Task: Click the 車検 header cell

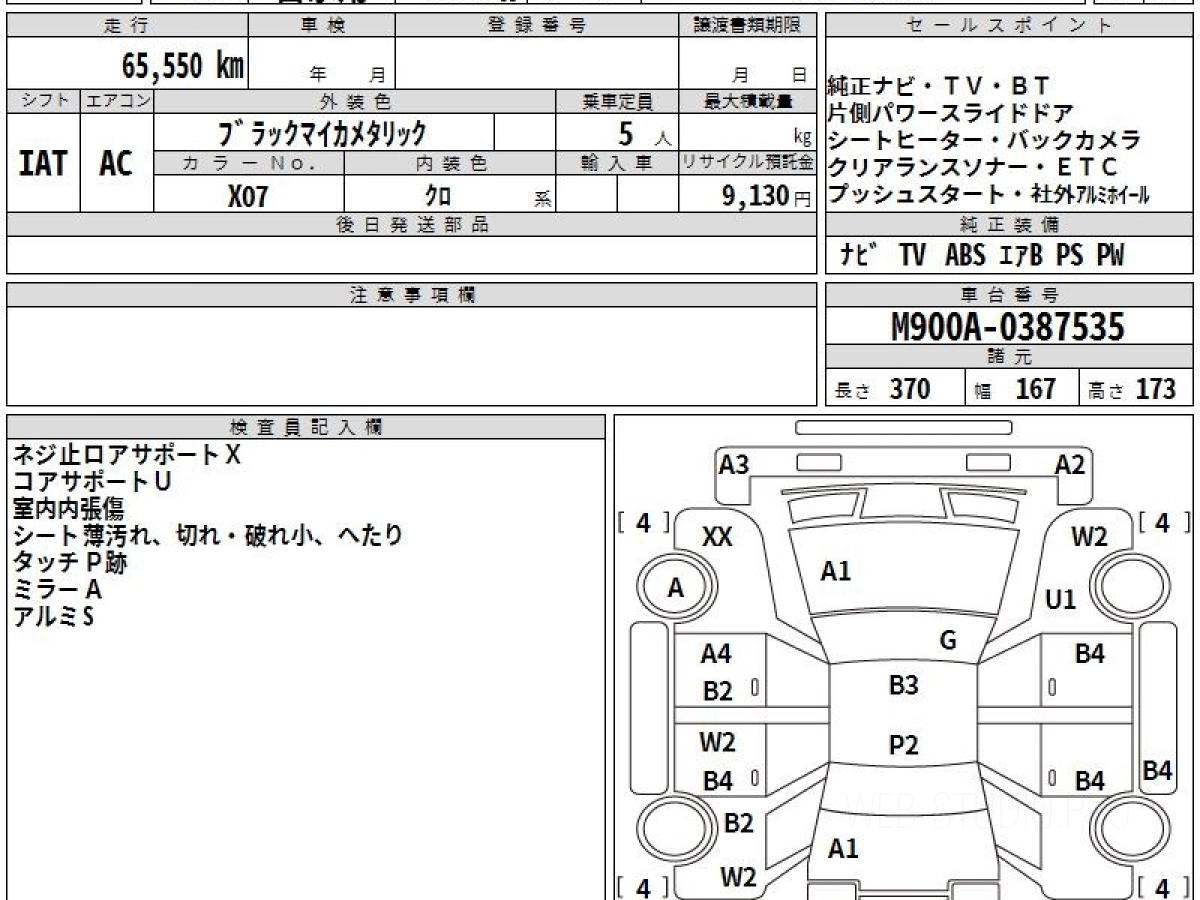Action: (321, 26)
